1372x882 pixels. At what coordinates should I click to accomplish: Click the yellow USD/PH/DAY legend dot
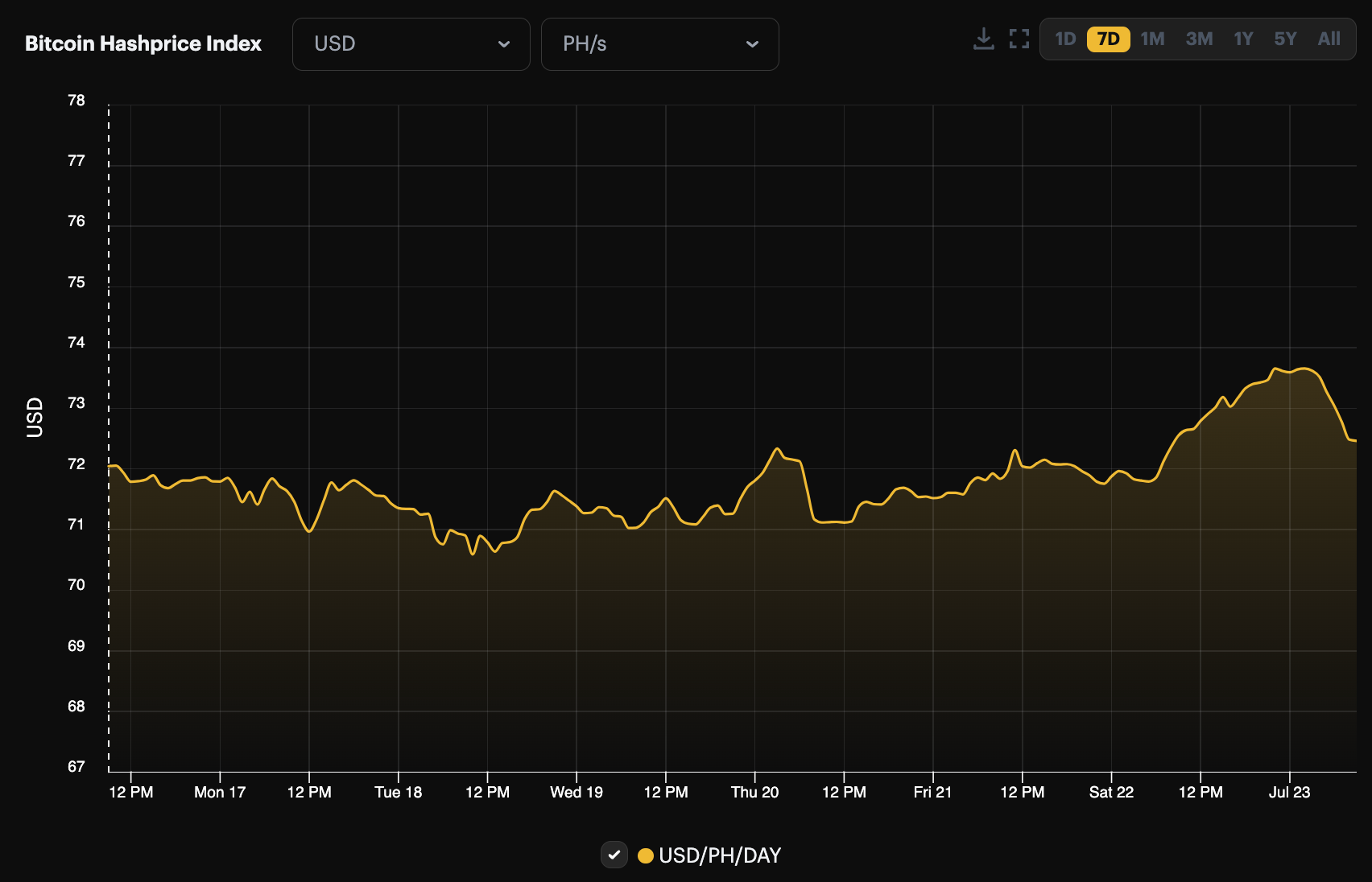(646, 855)
